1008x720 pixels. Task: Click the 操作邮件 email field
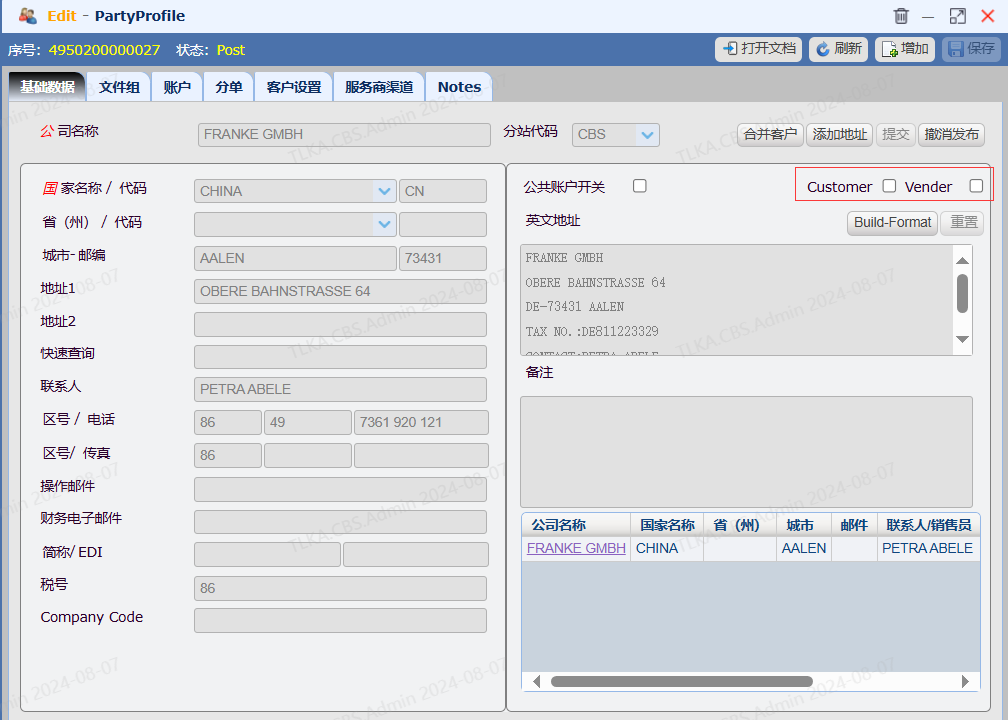340,489
